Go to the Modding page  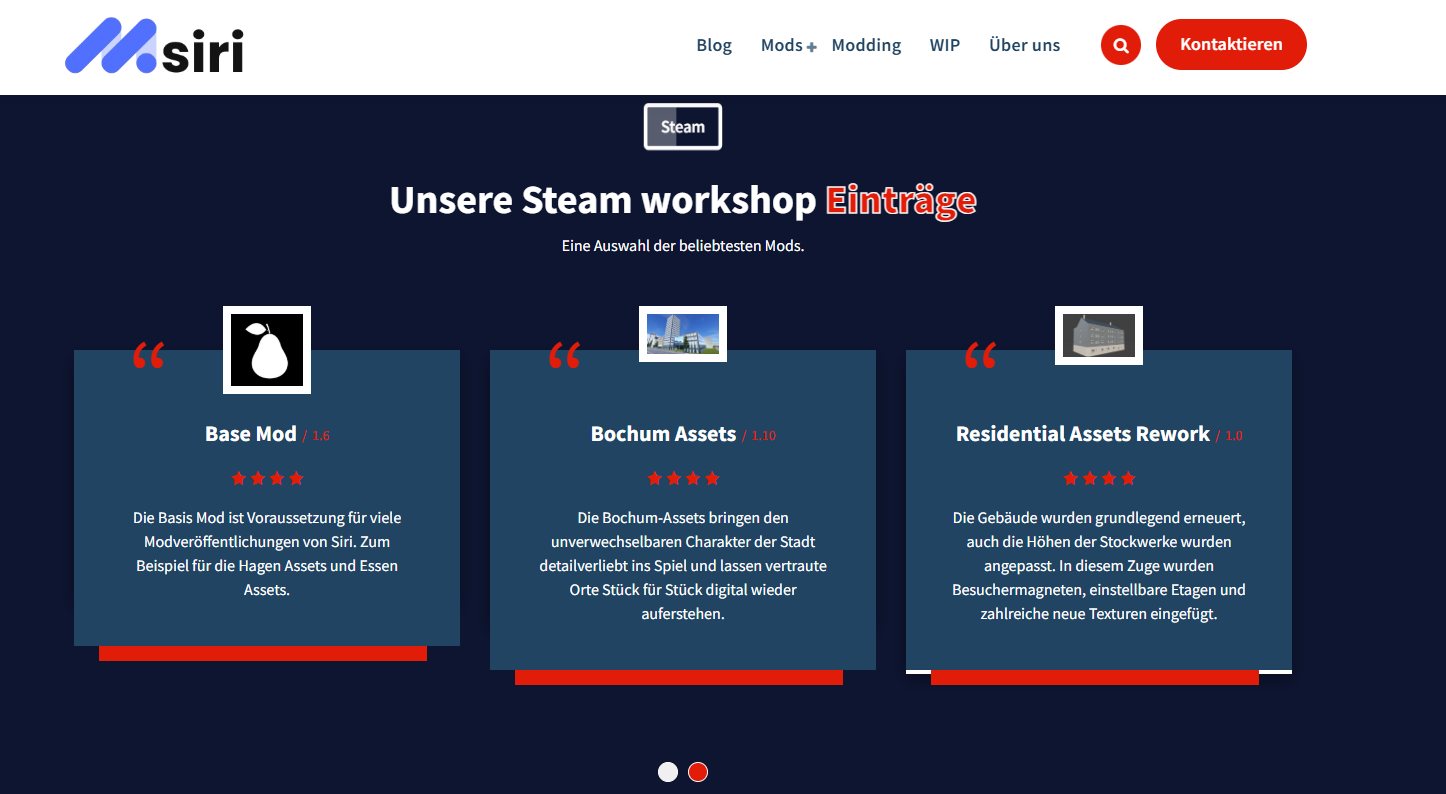point(866,45)
